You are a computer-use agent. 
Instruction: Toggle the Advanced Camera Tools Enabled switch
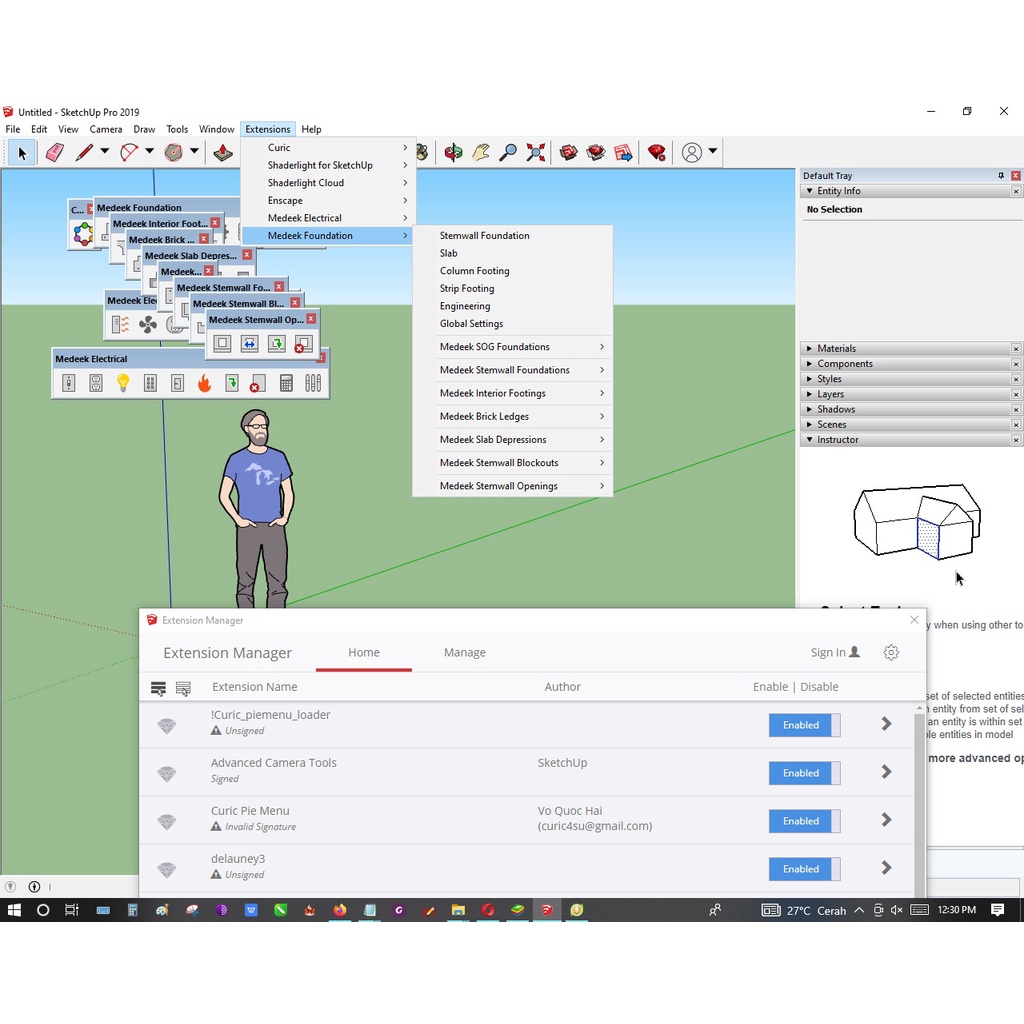pos(803,772)
